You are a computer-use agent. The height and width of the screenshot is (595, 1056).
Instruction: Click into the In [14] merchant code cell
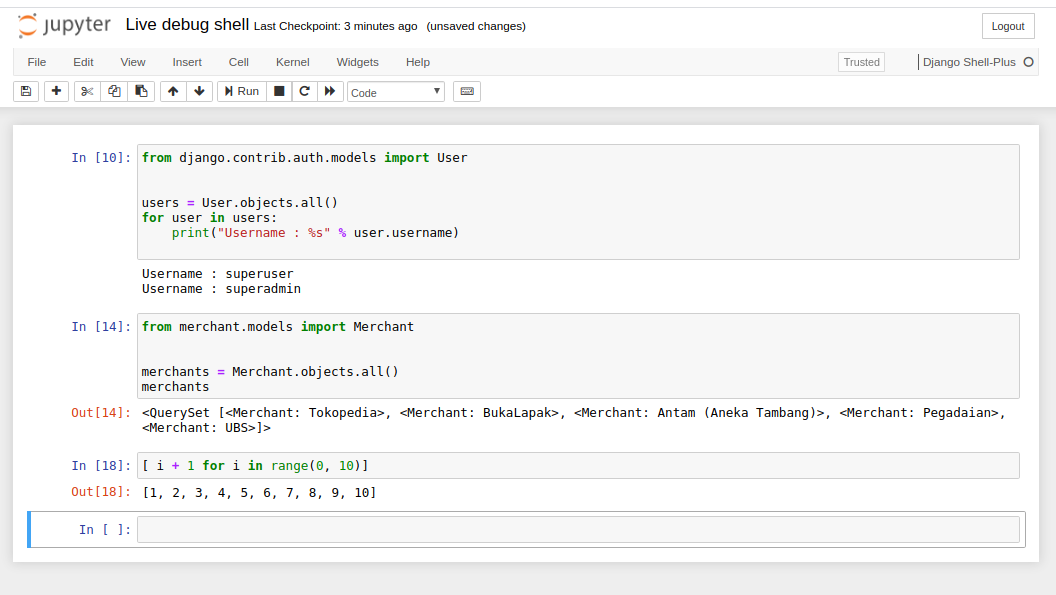pyautogui.click(x=579, y=356)
